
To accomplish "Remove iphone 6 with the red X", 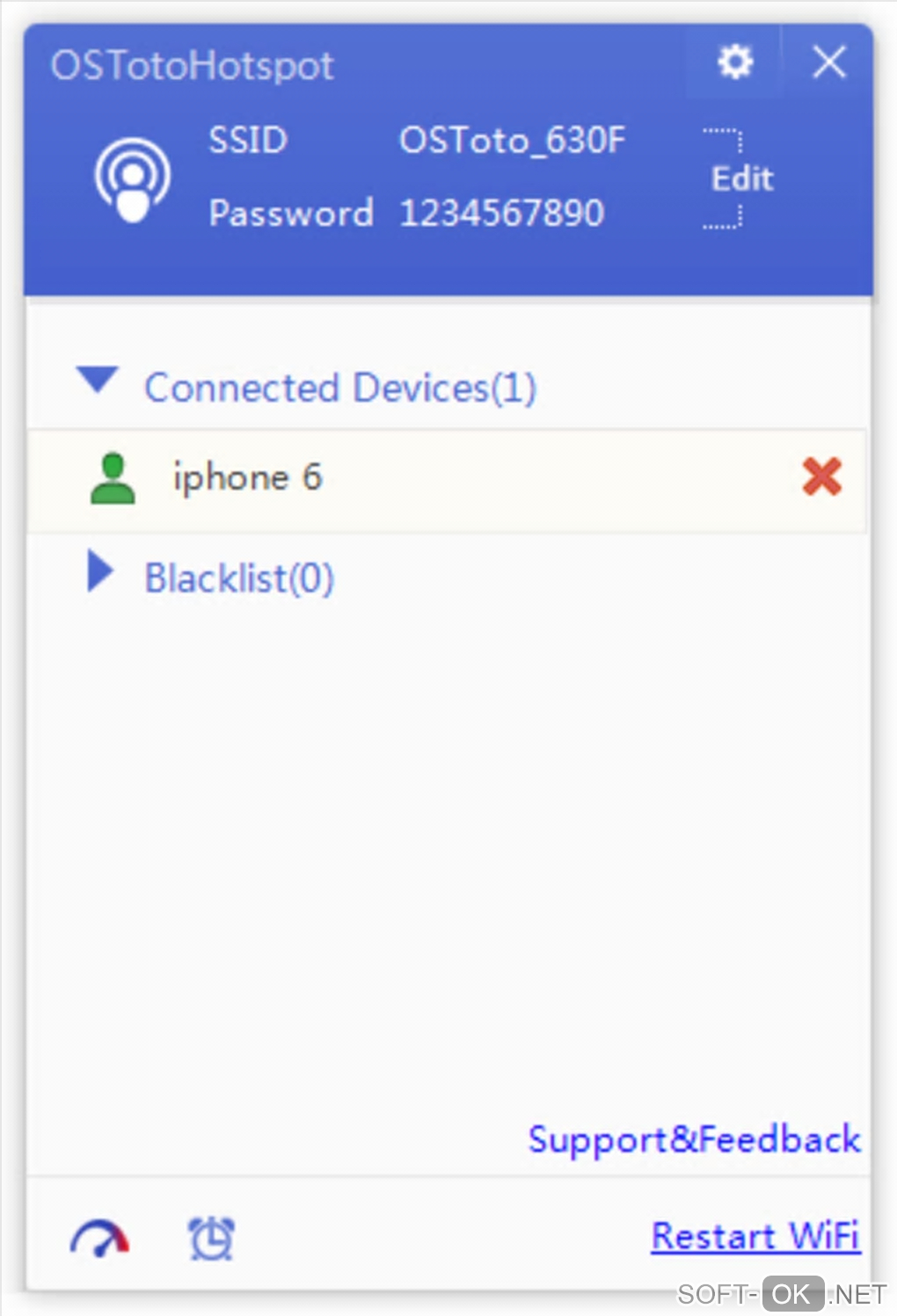I will point(822,476).
